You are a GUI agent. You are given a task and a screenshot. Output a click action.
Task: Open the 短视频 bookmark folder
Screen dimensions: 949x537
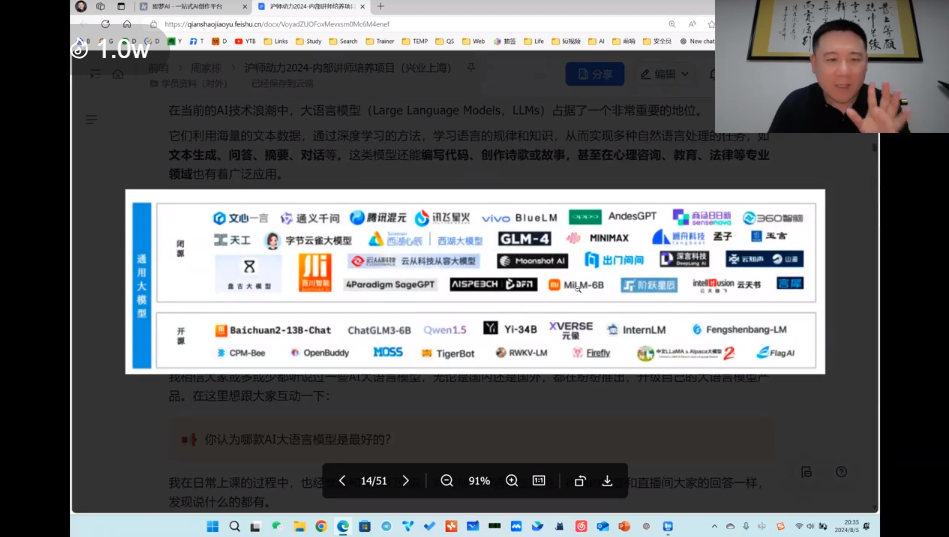pyautogui.click(x=566, y=41)
